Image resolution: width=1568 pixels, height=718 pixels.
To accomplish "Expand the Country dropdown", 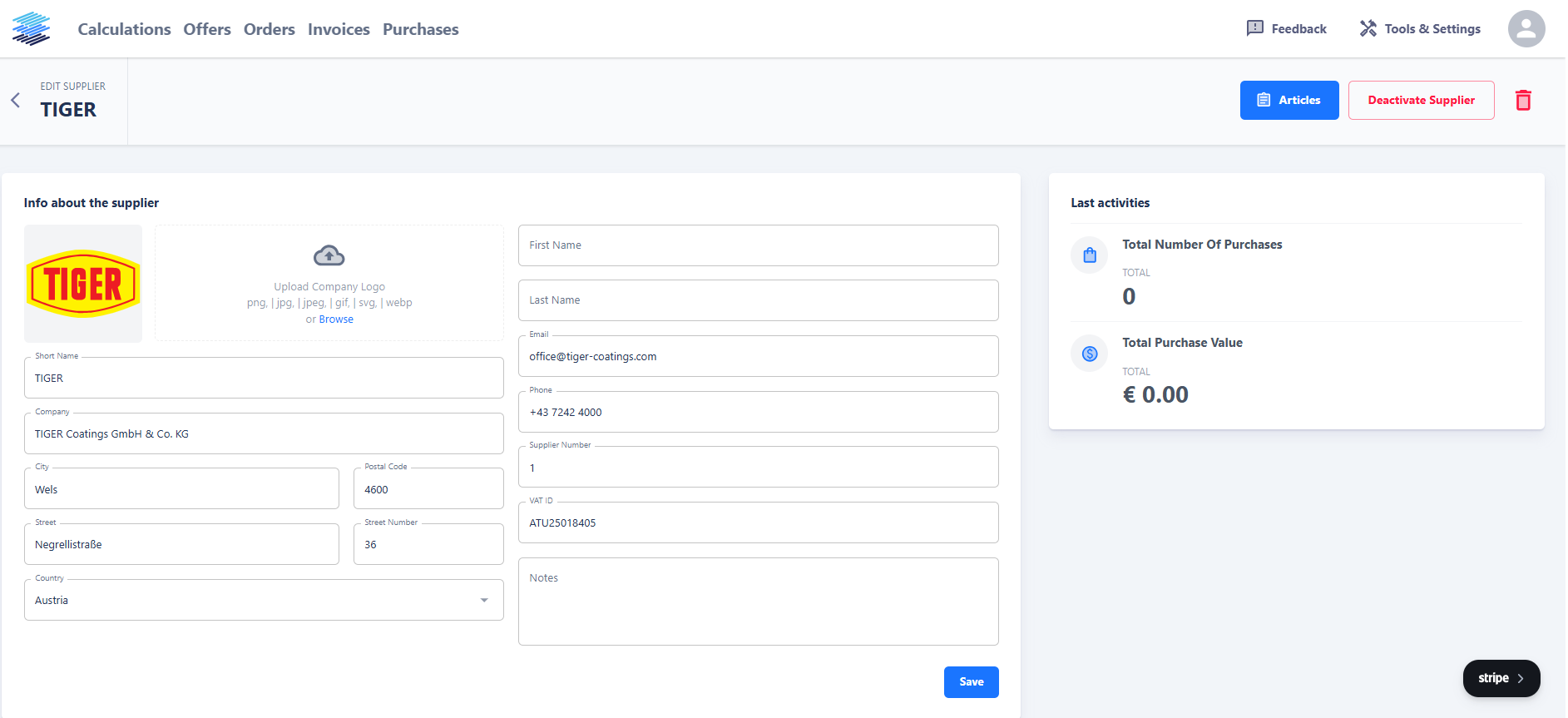I will [x=483, y=601].
